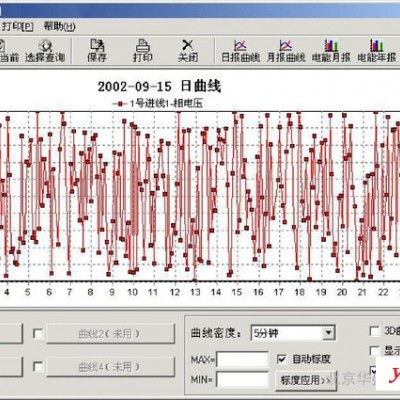The image size is (400, 400).
Task: Click the 曲线2(未用) button
Action: 110,334
